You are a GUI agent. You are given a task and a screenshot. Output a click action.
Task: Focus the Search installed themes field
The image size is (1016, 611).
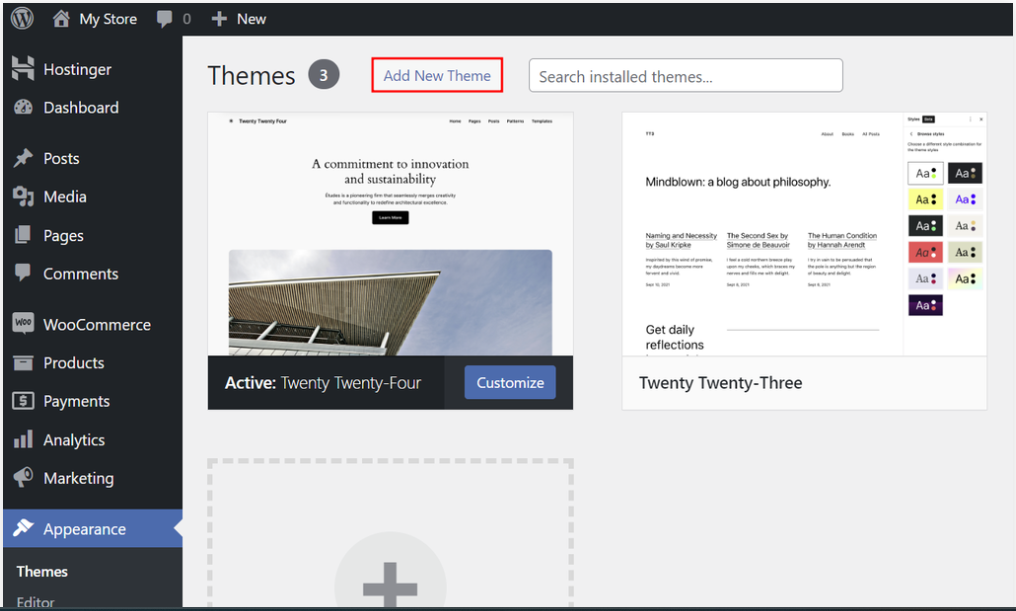[x=686, y=76]
